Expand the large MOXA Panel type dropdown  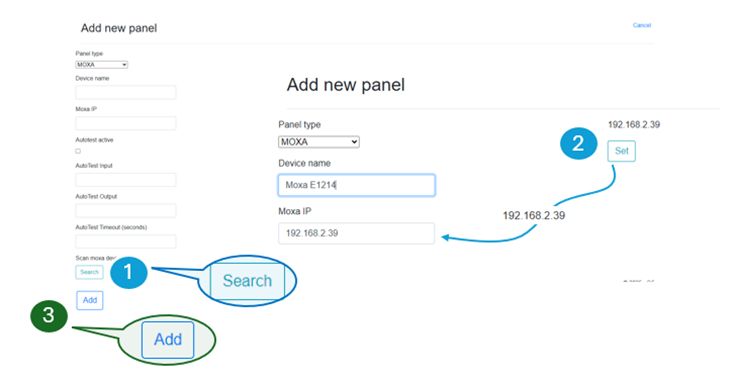click(x=319, y=142)
